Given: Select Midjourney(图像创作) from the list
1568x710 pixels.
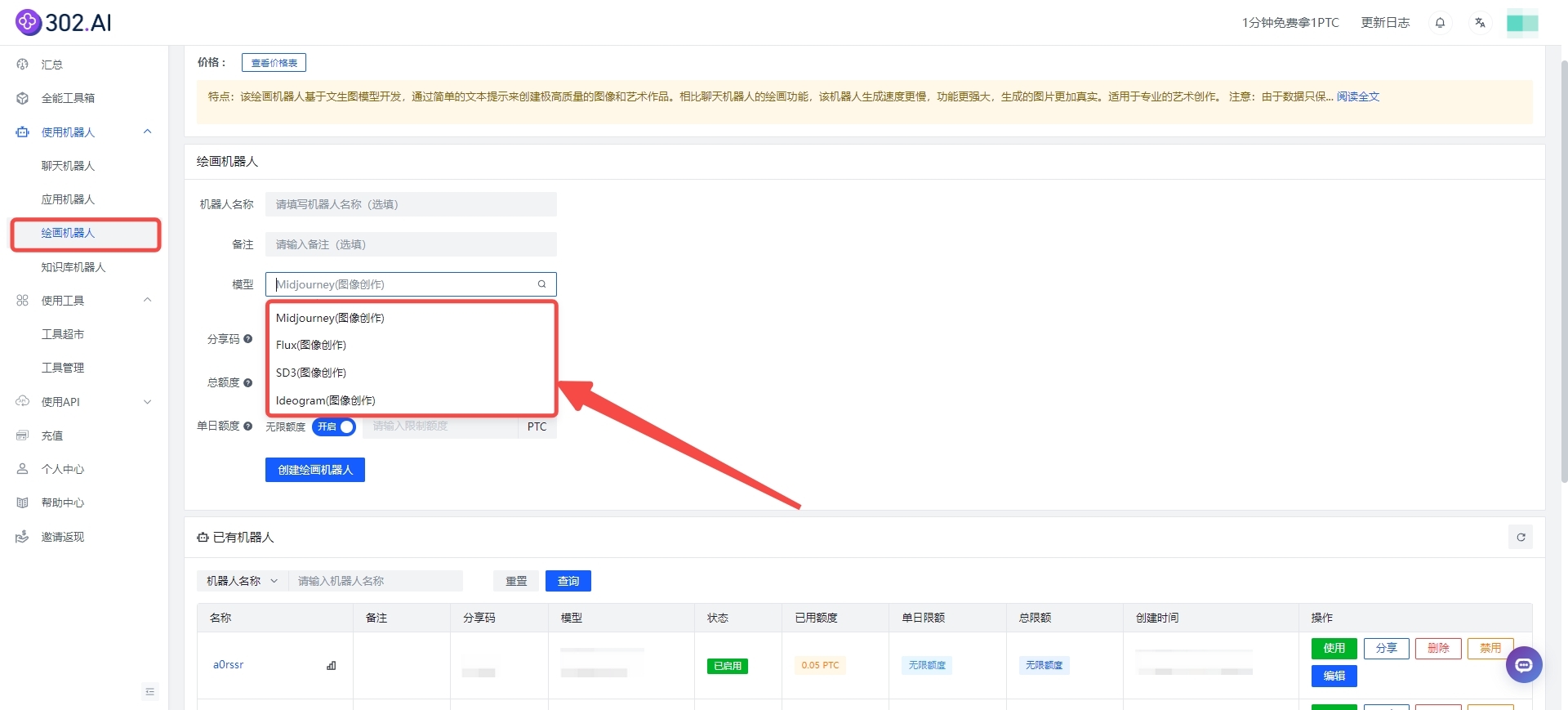Looking at the screenshot, I should click(x=412, y=318).
